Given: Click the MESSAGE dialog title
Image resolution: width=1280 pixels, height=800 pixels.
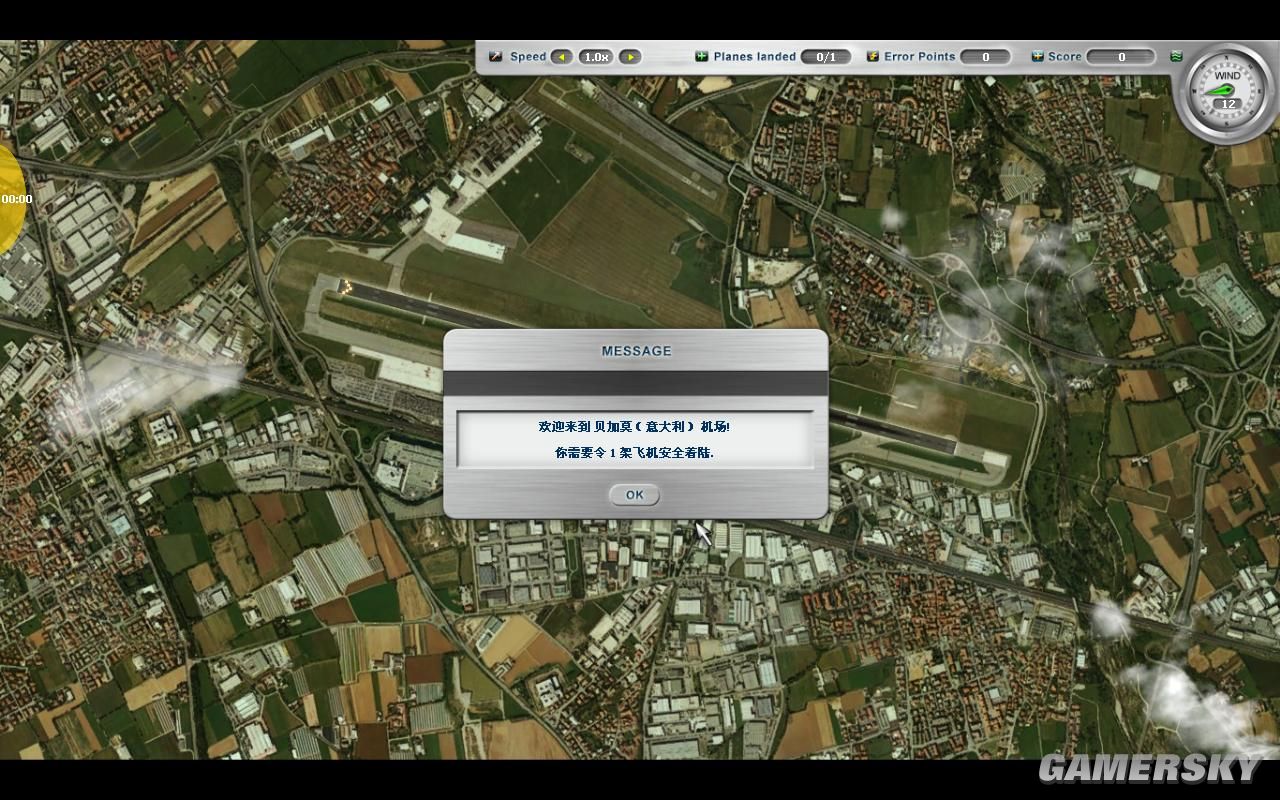Looking at the screenshot, I should 636,351.
